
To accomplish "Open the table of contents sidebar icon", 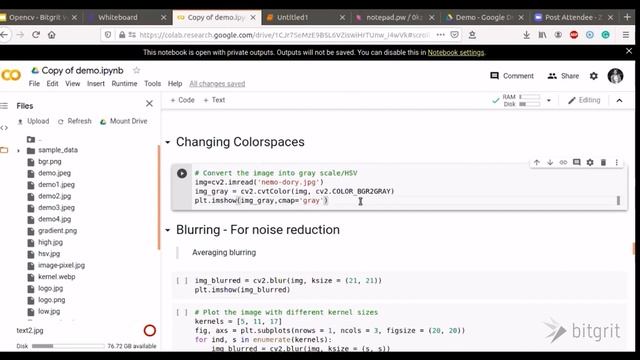I will (4, 106).
